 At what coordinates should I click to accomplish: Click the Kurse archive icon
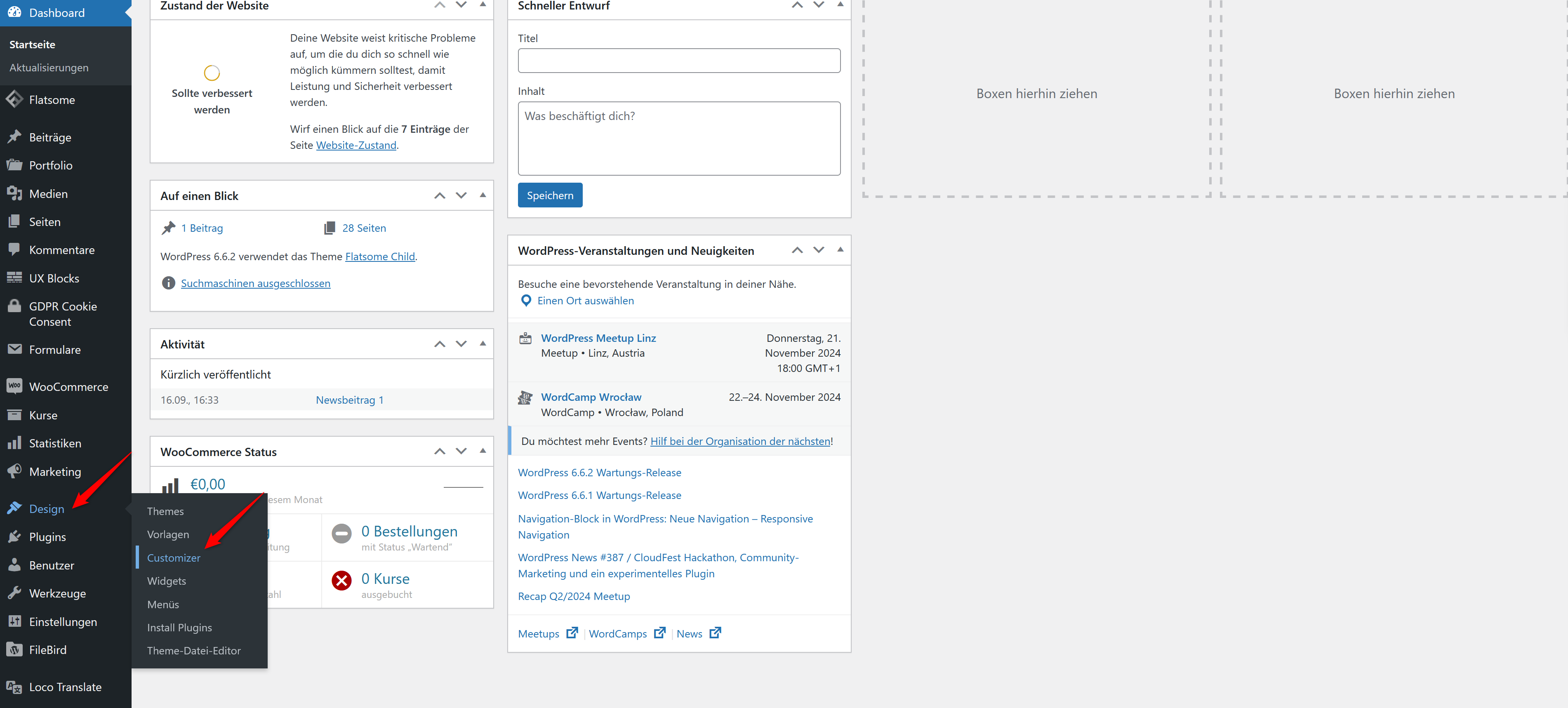tap(14, 415)
